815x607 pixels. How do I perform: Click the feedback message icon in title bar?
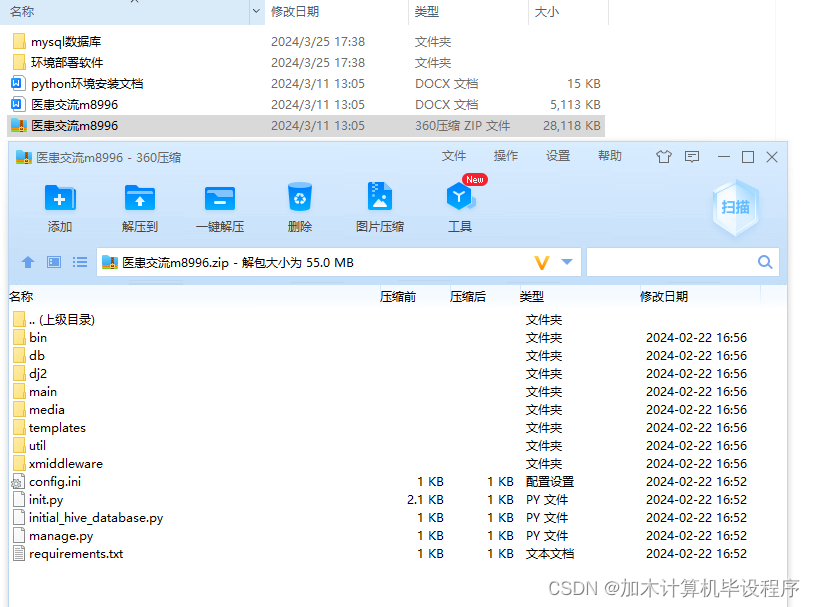click(x=692, y=156)
